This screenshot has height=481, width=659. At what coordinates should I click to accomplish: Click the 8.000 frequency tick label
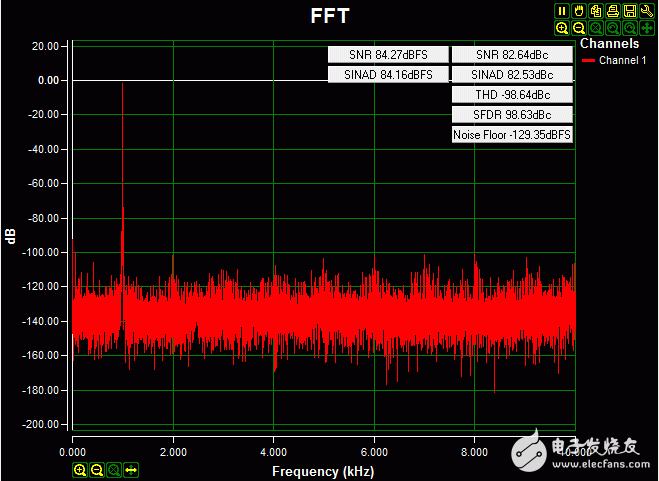tap(474, 452)
